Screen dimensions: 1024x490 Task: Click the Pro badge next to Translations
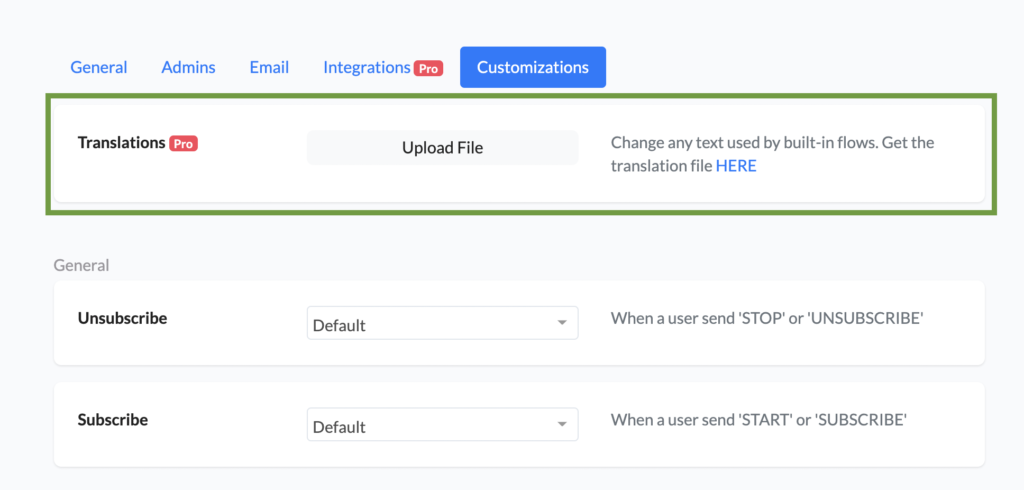click(184, 144)
